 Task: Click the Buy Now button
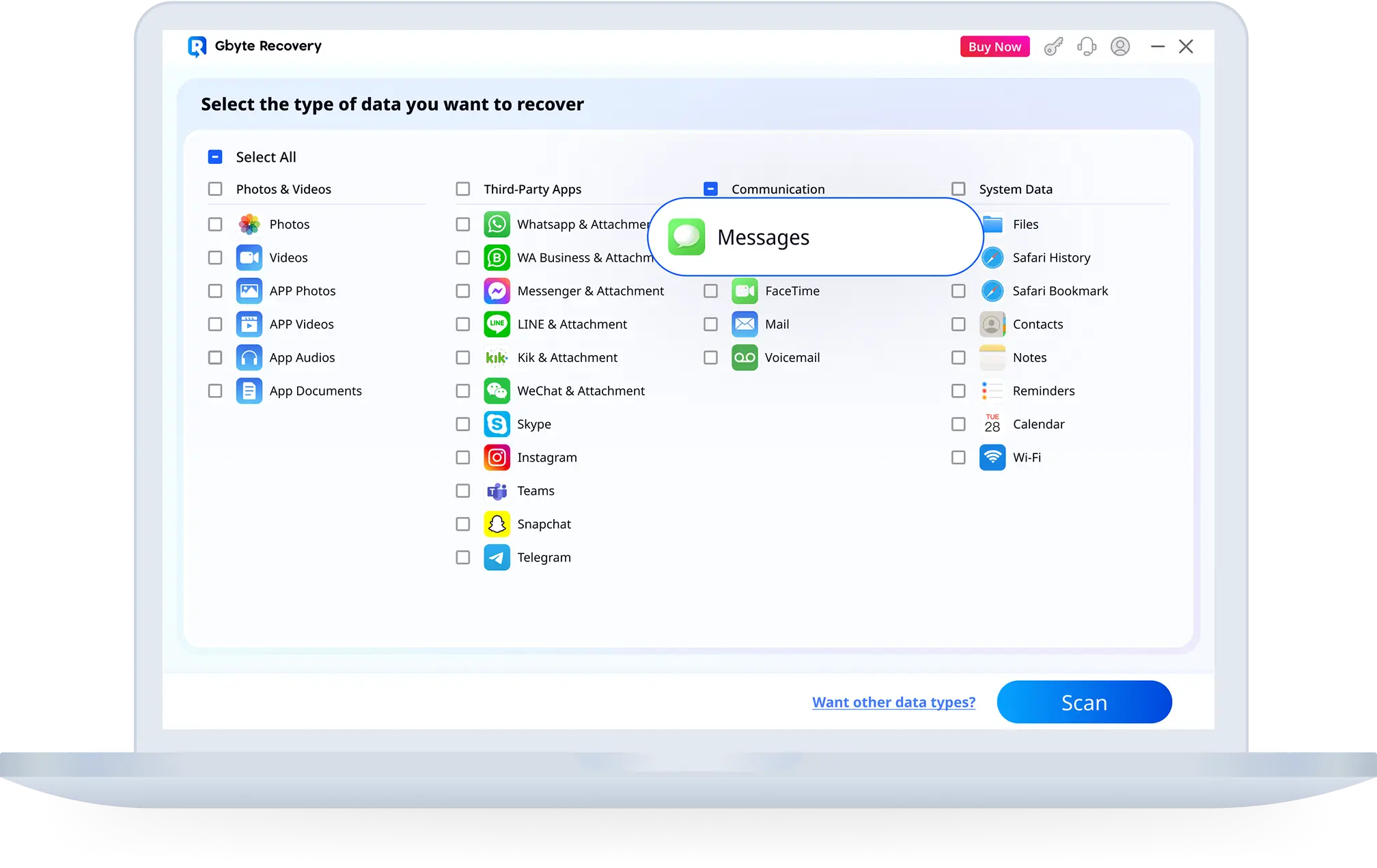(x=994, y=46)
